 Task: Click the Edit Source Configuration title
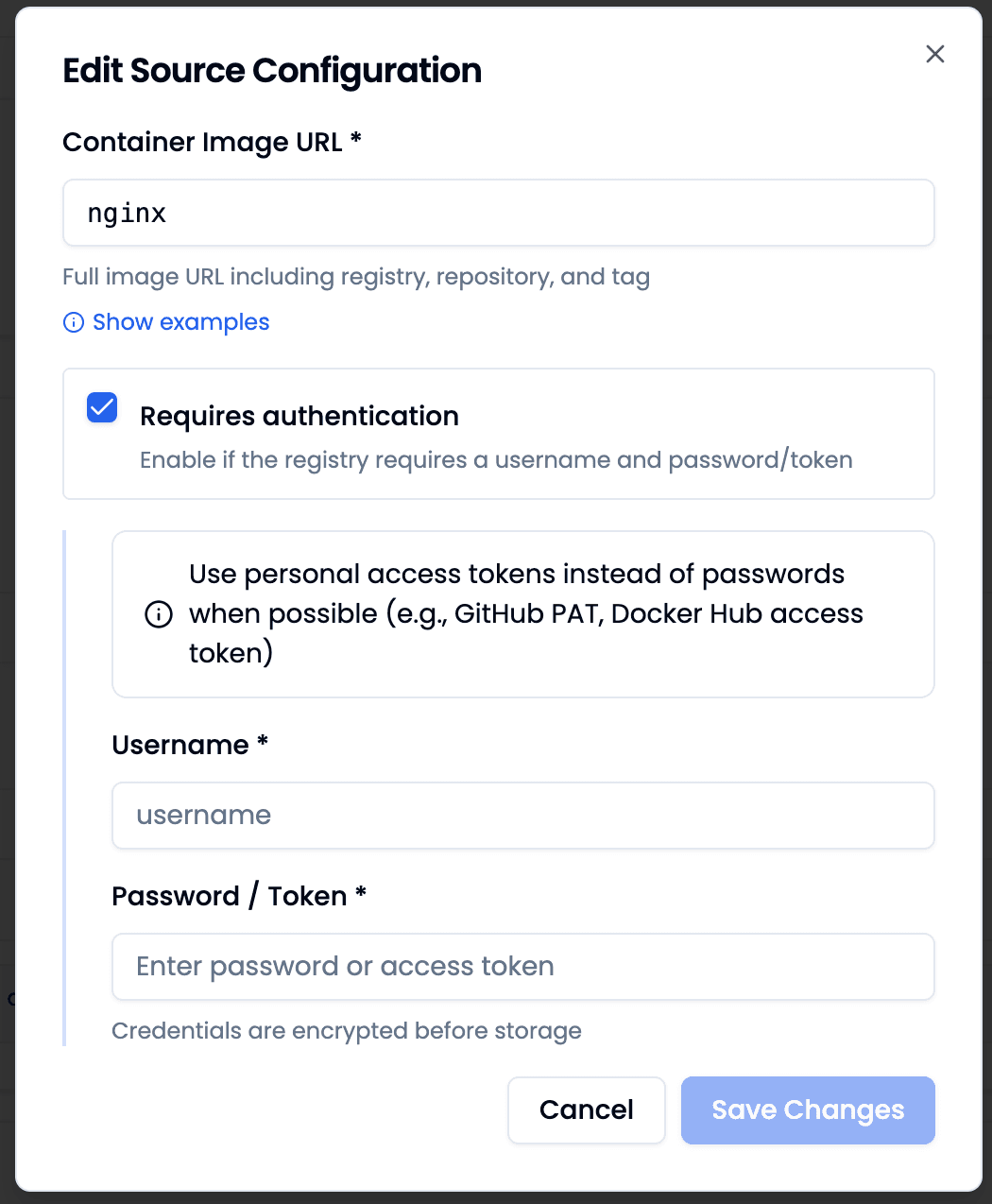coord(272,70)
